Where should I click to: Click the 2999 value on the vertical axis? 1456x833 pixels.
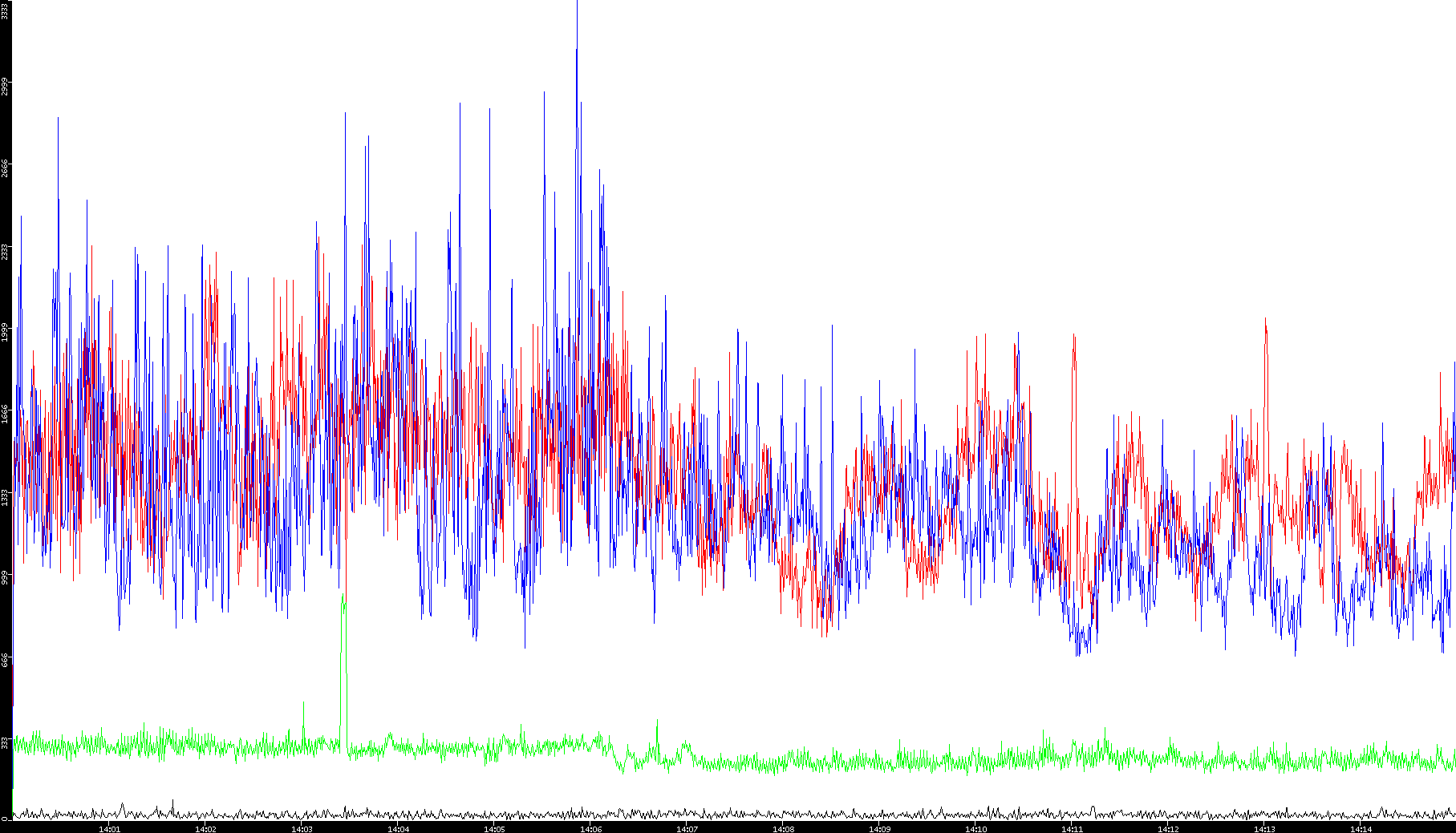click(x=5, y=87)
